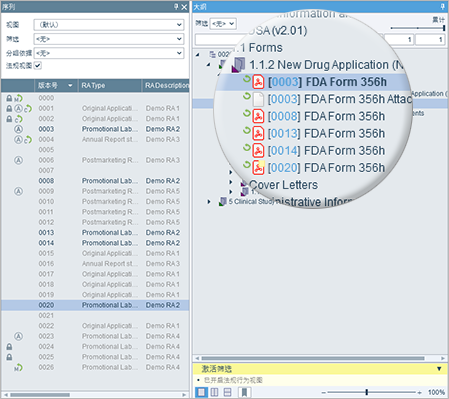449x399 pixels.
Task: Open the 视图 dropdown showing (默认)
Action: 109,25
